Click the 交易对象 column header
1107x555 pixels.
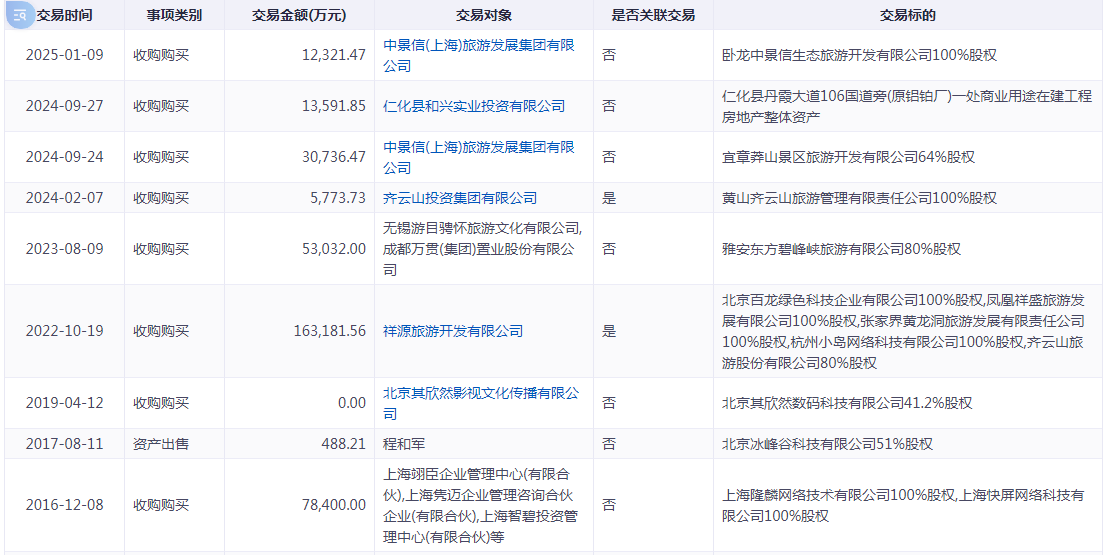pos(484,16)
